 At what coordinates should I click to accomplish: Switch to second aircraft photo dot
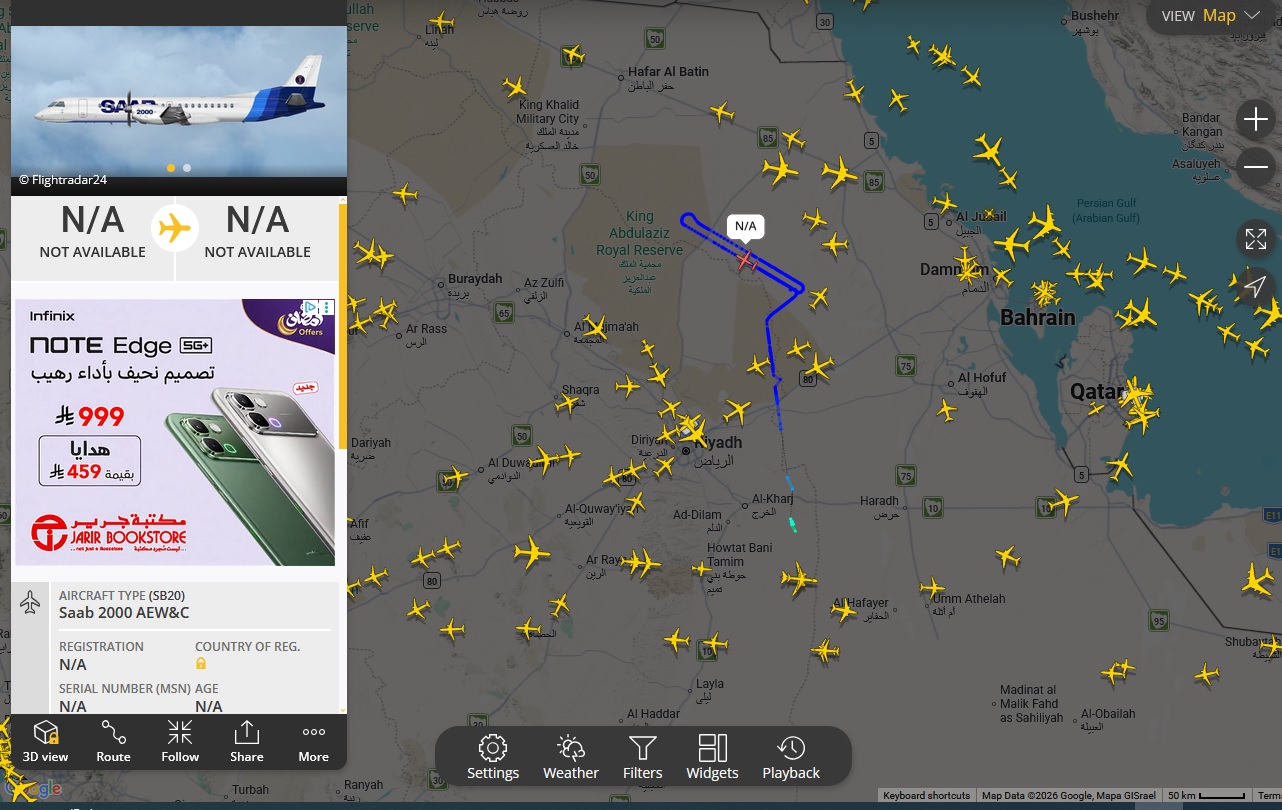(x=187, y=168)
